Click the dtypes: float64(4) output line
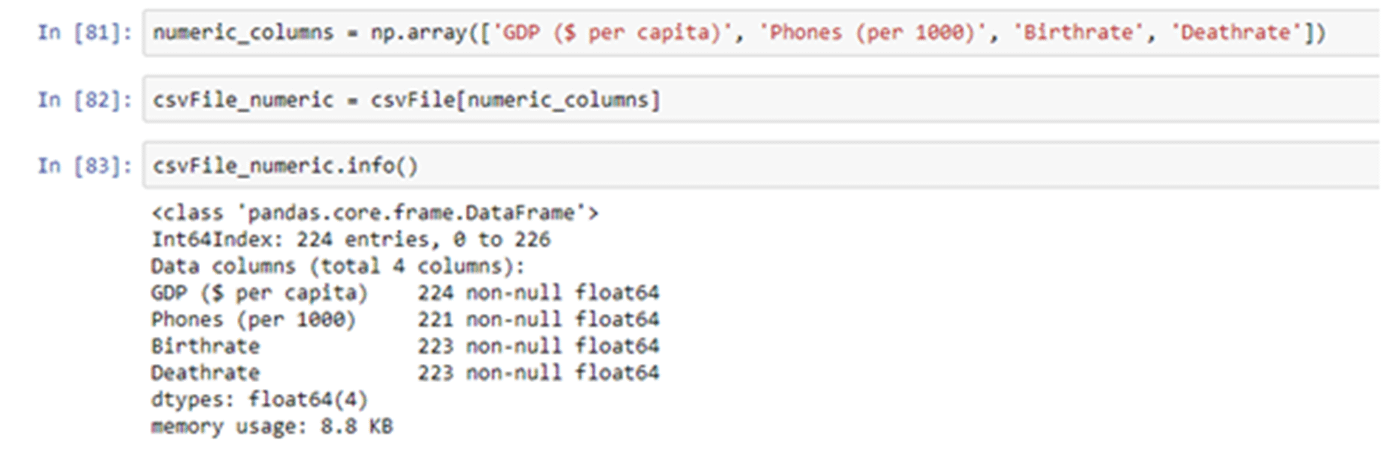The image size is (1384, 461). 259,400
